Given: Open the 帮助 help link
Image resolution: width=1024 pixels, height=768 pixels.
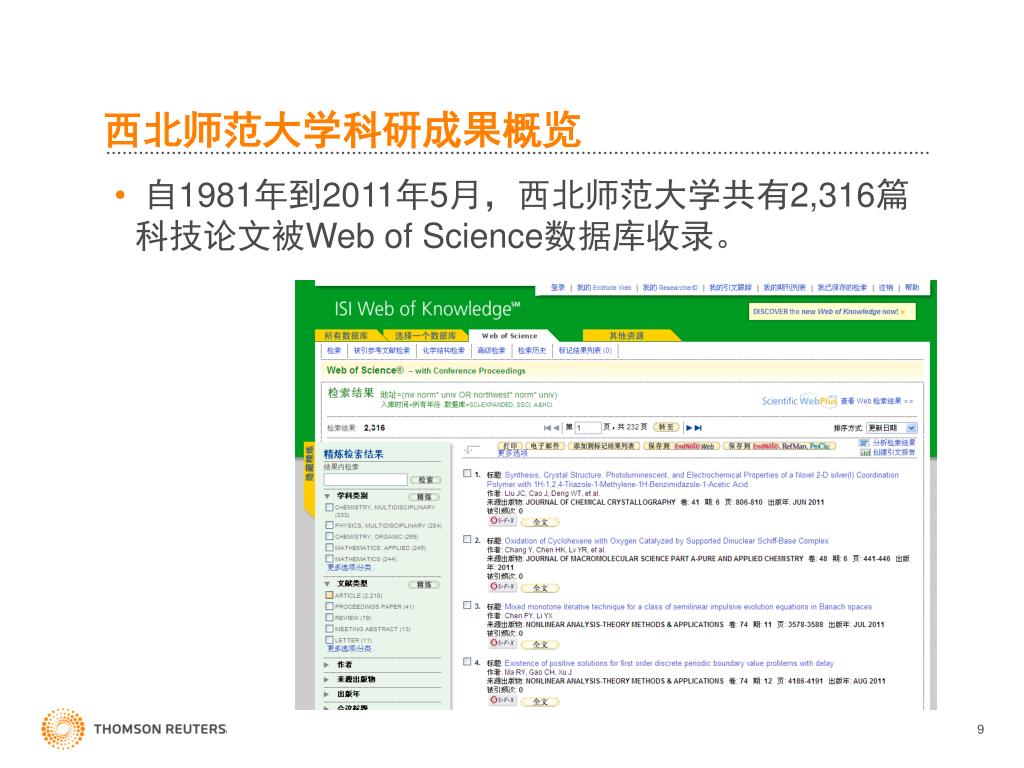Looking at the screenshot, I should 912,287.
